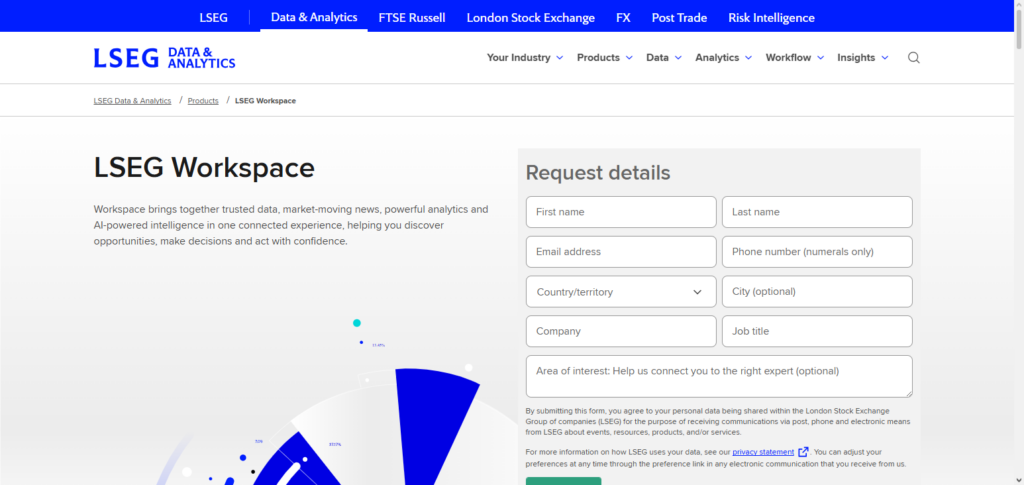Expand the Analytics navigation menu
This screenshot has height=485, width=1024.
click(724, 57)
